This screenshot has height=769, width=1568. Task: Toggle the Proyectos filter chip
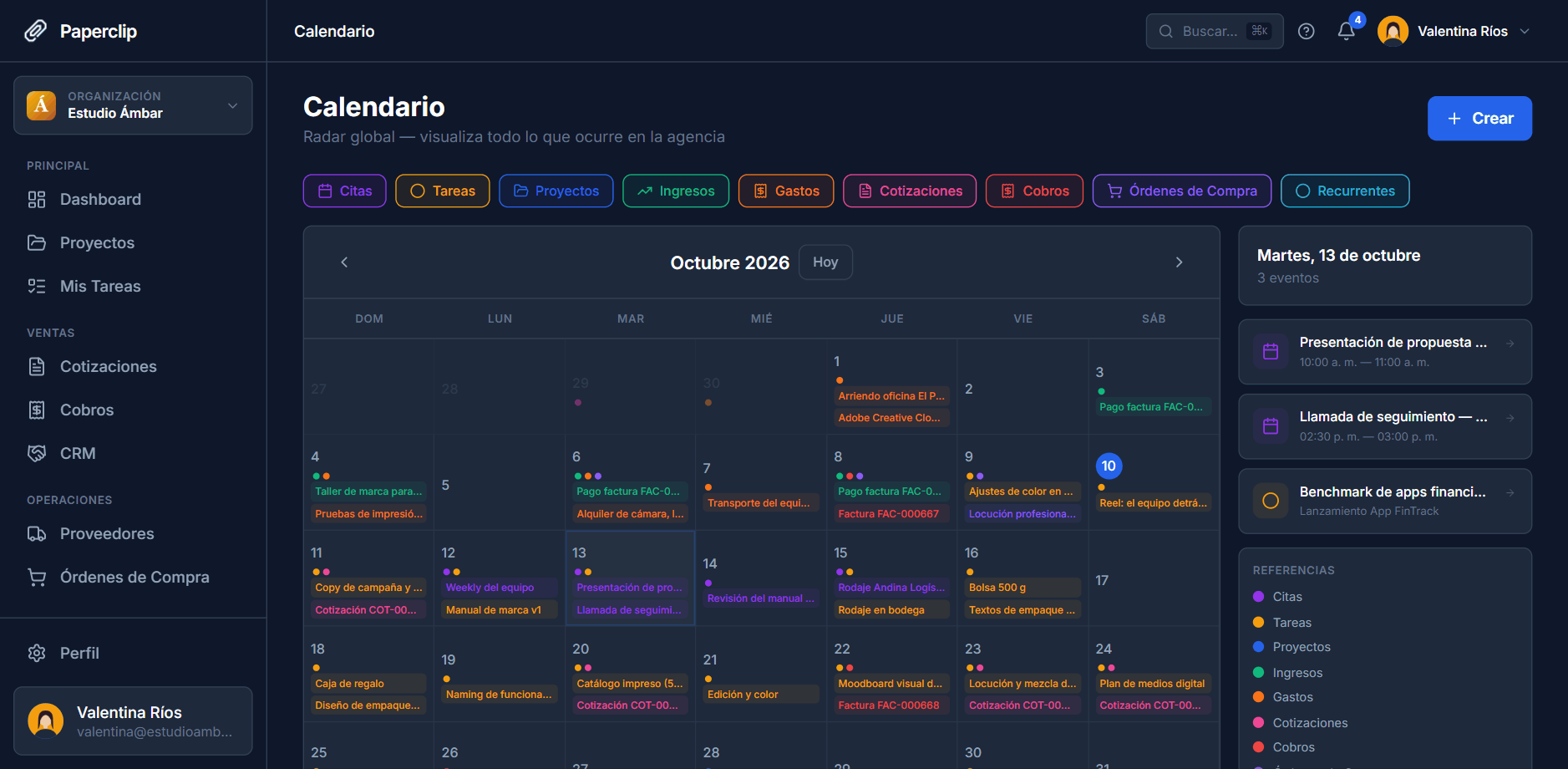coord(556,191)
